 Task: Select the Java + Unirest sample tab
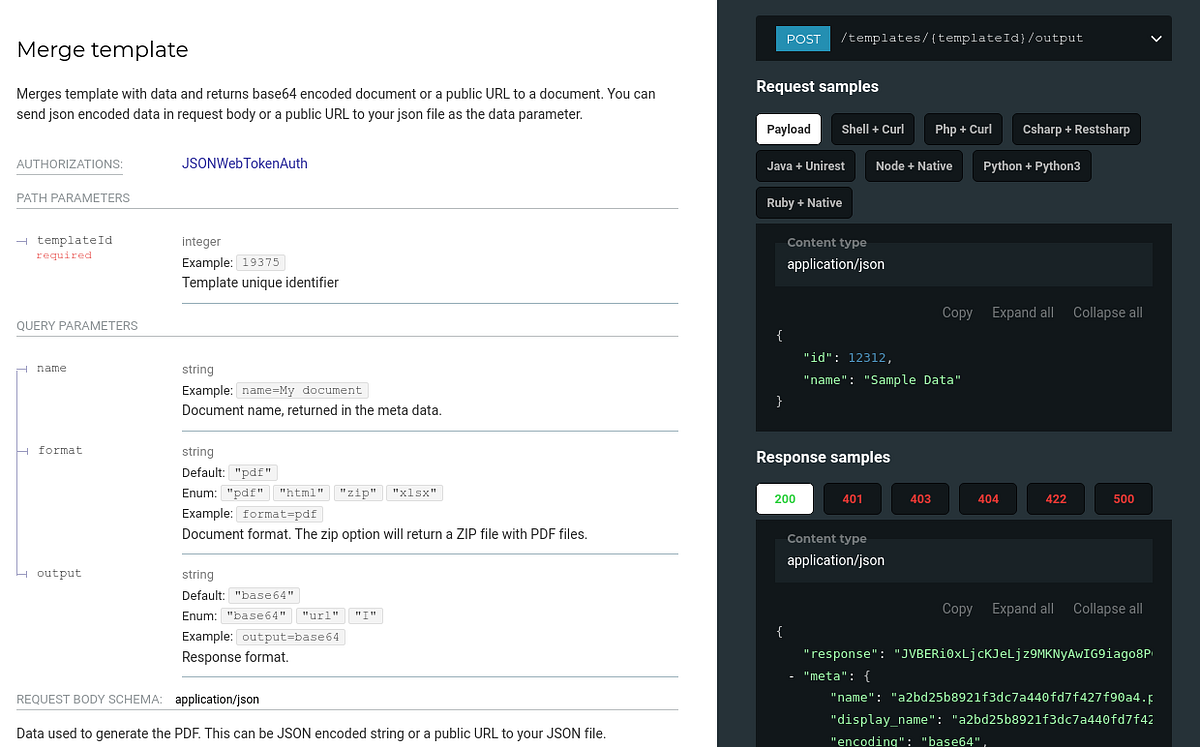805,165
